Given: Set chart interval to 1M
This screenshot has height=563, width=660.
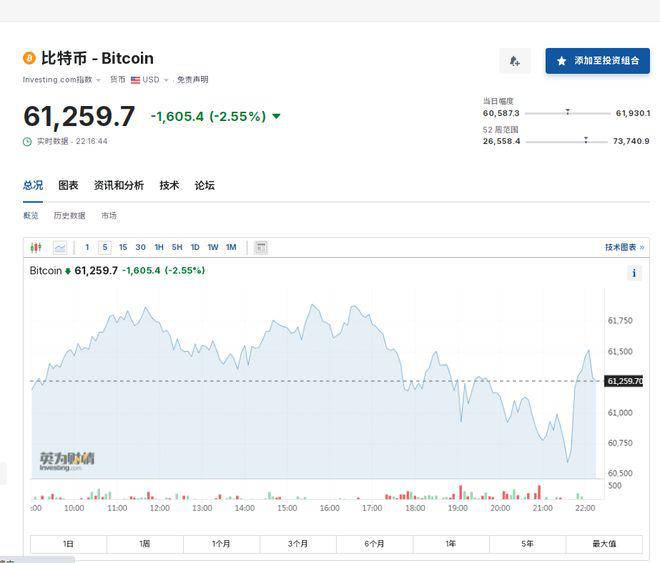Looking at the screenshot, I should click(x=231, y=247).
